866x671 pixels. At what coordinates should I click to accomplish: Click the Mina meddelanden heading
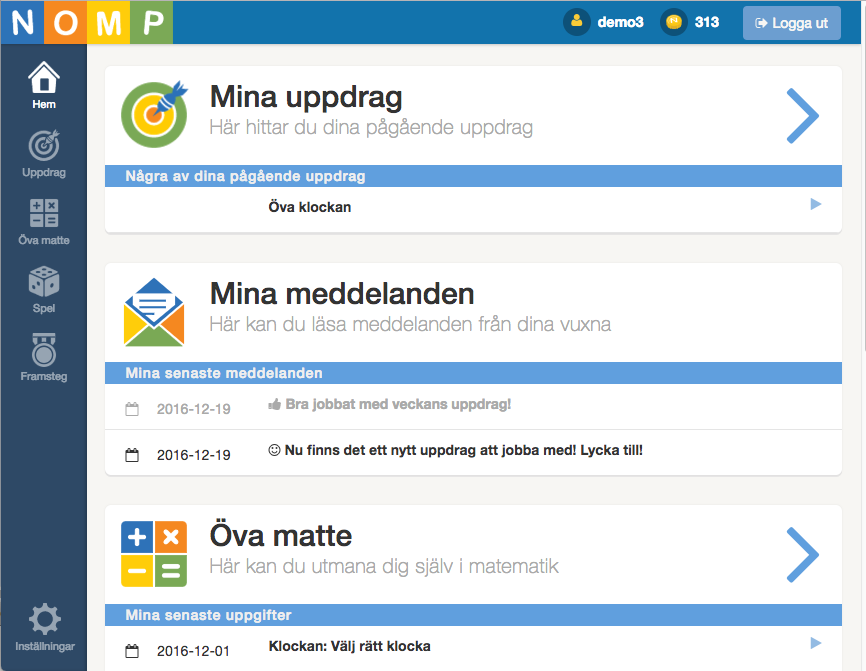click(x=342, y=294)
